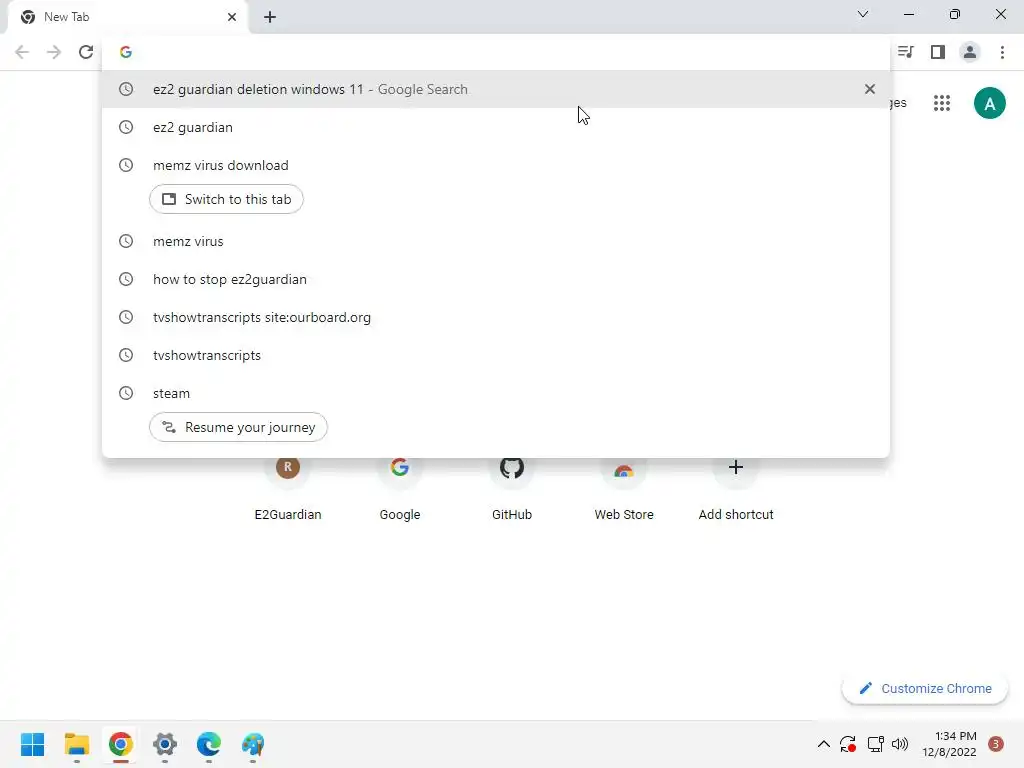Select the 'steam' suggestion

(496, 392)
